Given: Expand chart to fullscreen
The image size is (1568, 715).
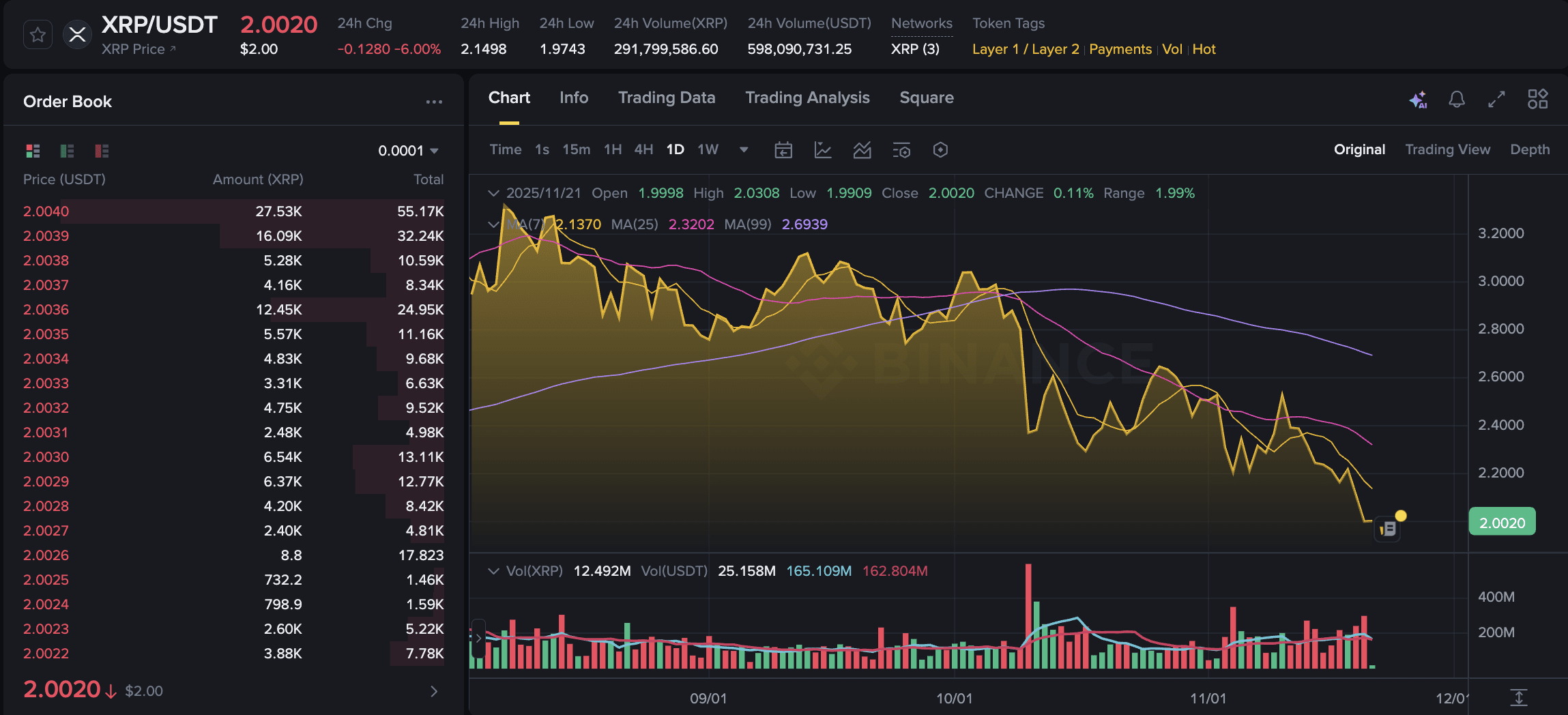Looking at the screenshot, I should [x=1497, y=99].
